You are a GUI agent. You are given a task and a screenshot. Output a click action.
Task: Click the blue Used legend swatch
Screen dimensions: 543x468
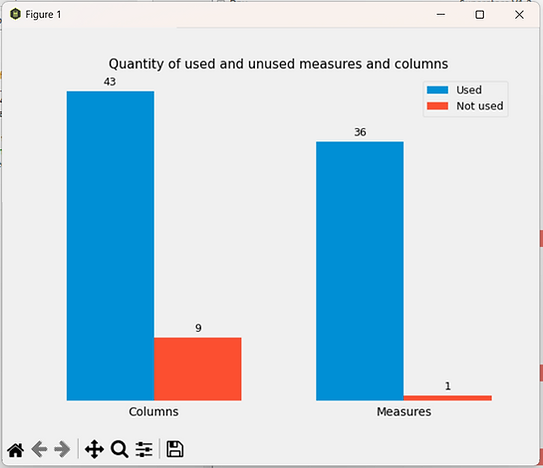tap(437, 90)
